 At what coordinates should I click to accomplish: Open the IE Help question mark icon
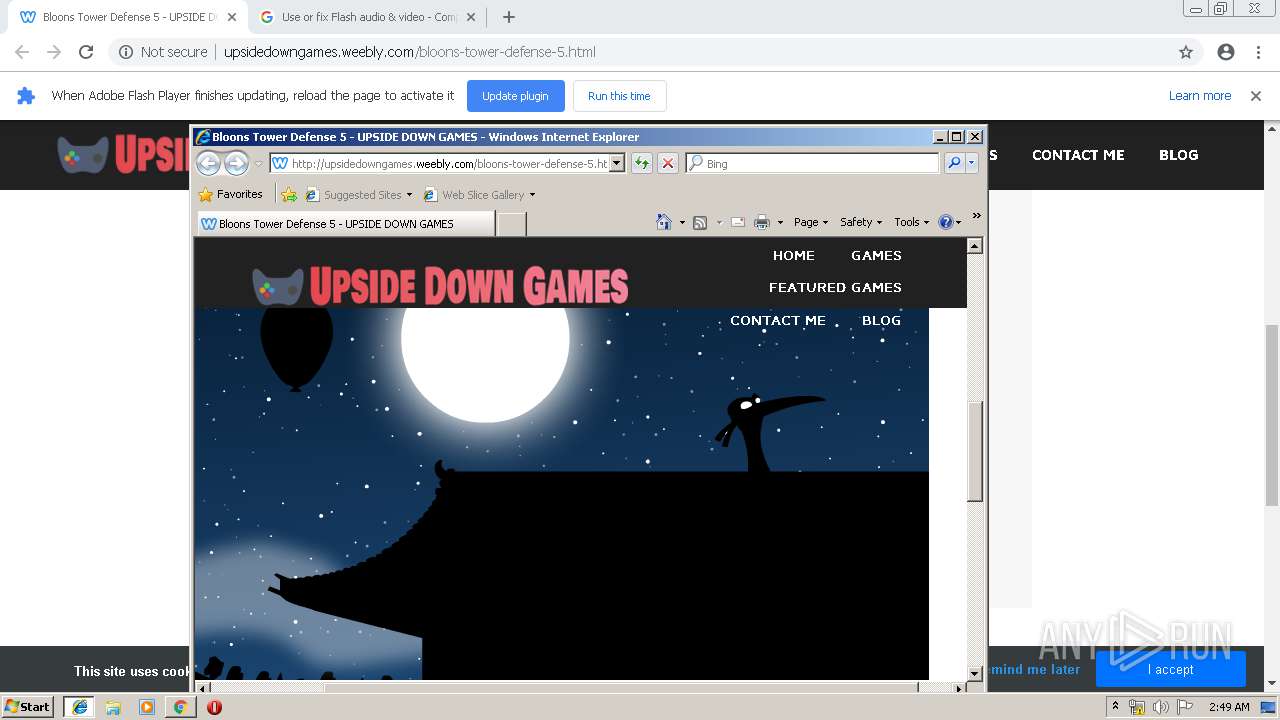point(946,222)
